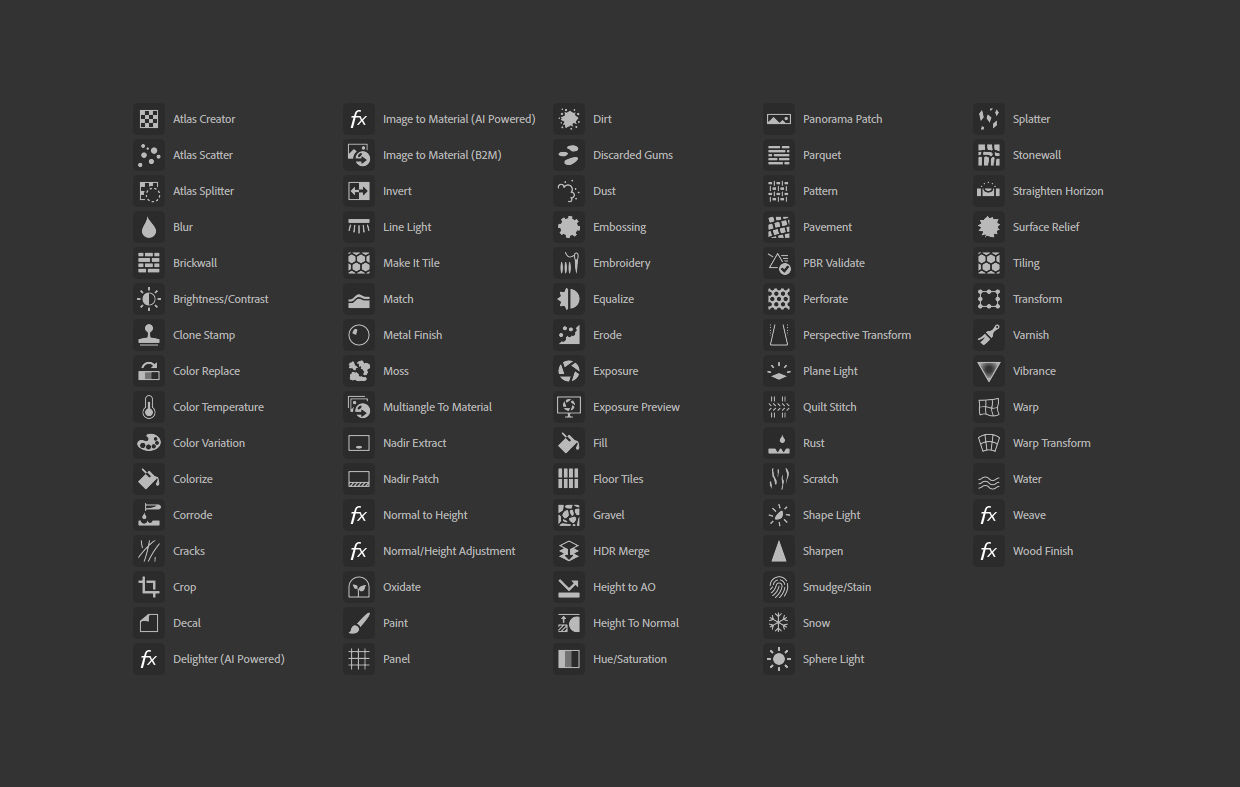
Task: Open the Brightness/Contrast icon
Action: (x=149, y=299)
